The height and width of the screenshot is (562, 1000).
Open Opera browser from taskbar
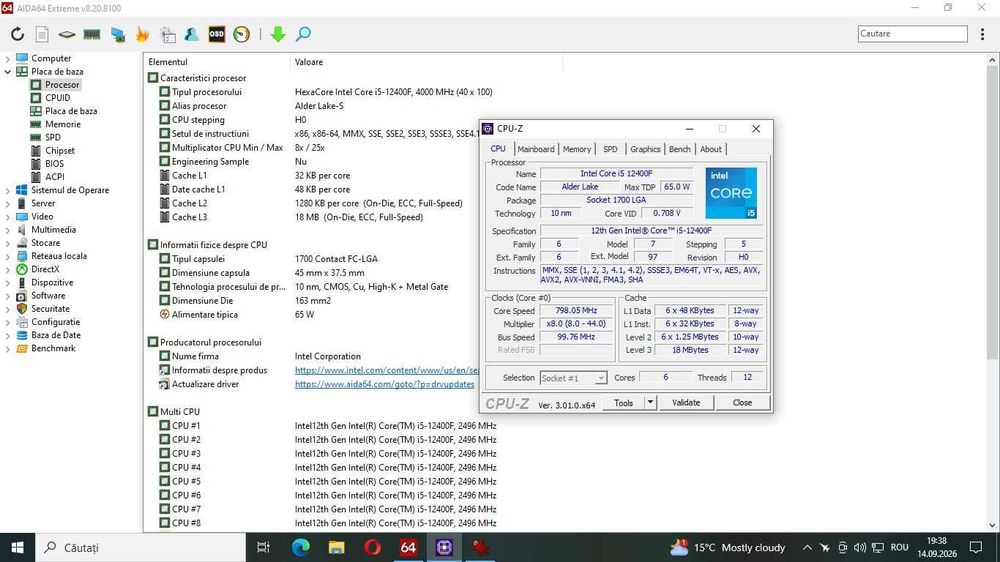[372, 547]
